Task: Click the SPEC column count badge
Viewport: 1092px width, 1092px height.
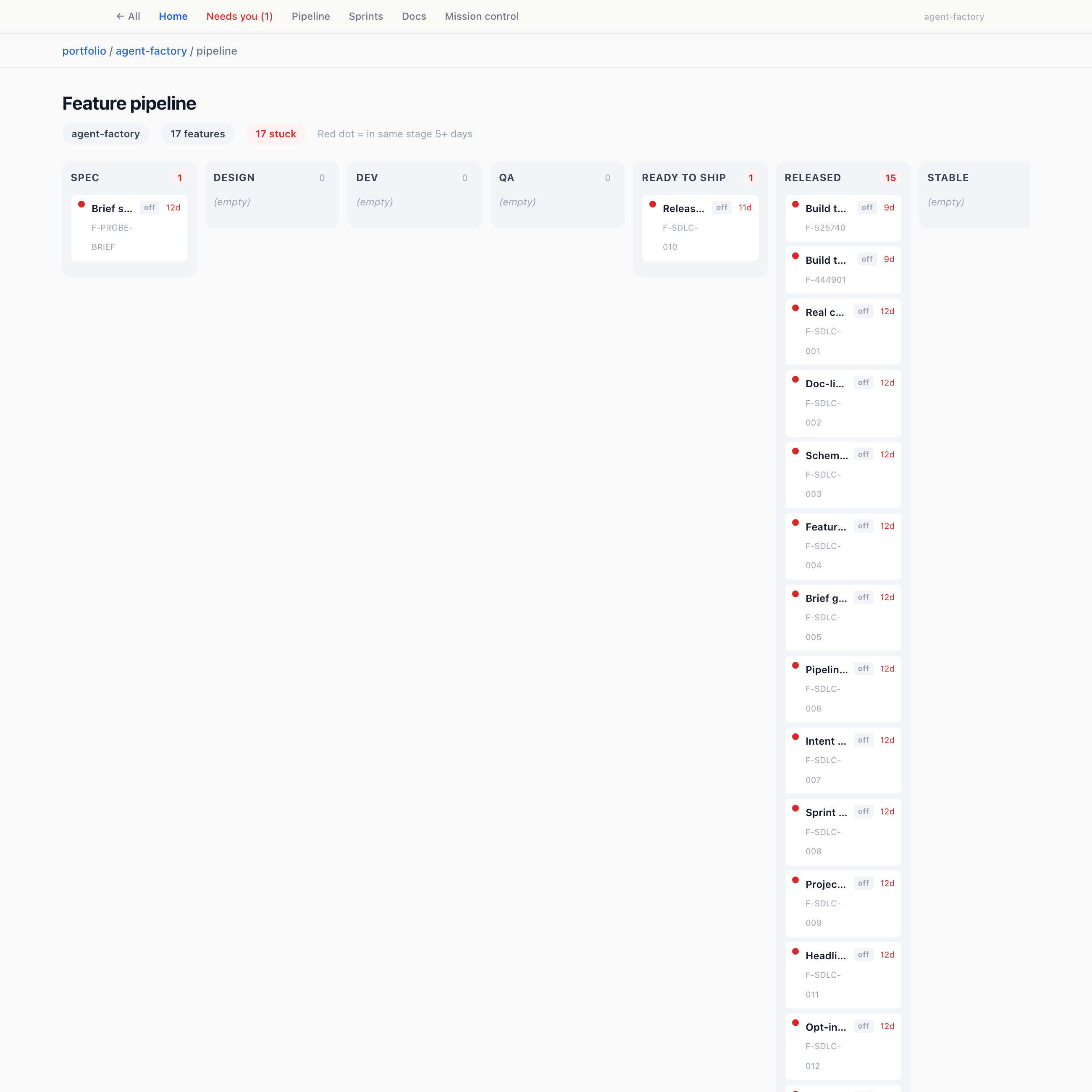Action: click(x=180, y=178)
